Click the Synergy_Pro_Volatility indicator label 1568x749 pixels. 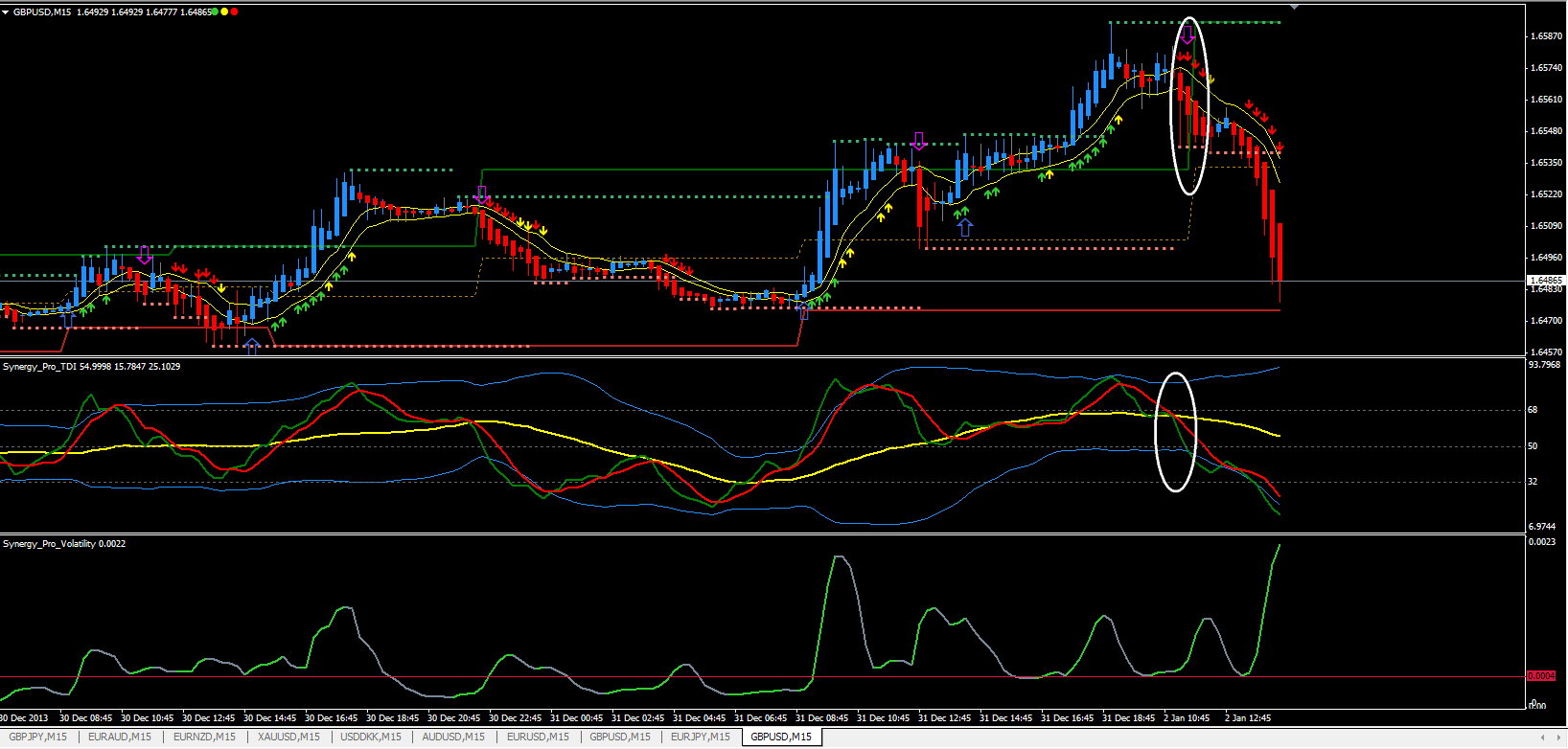63,544
